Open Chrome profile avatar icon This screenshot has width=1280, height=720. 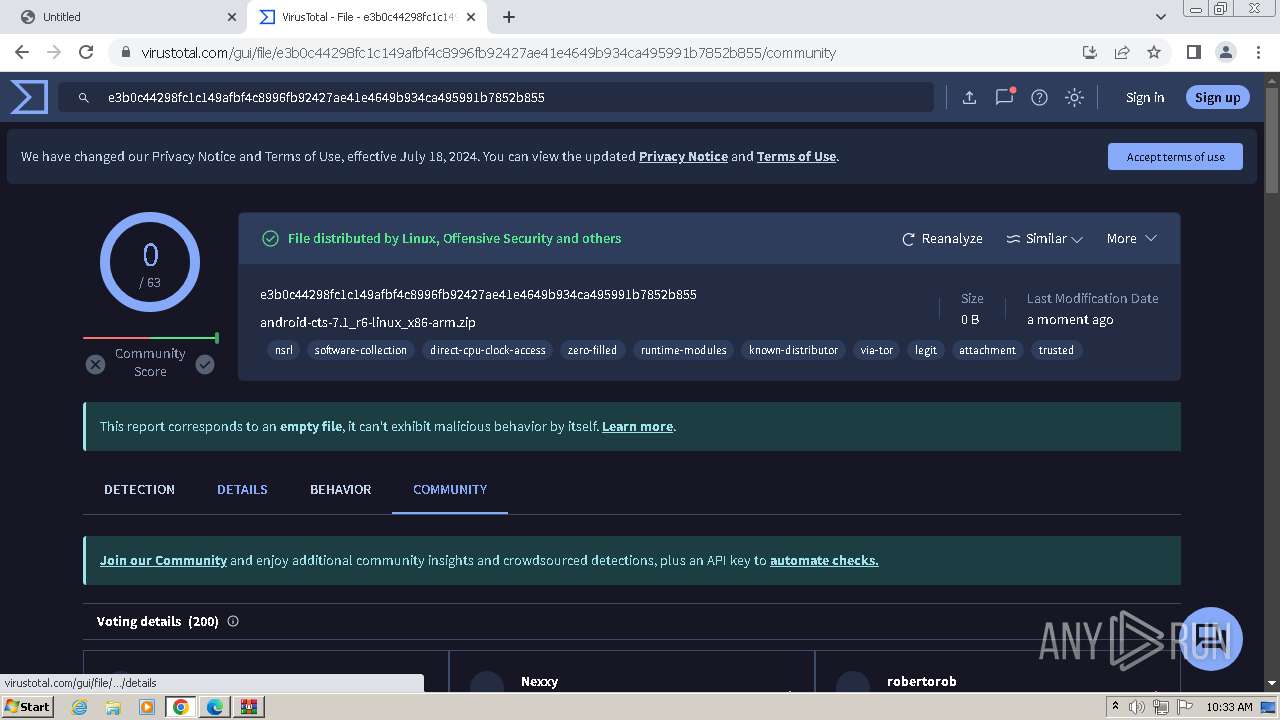[1225, 52]
